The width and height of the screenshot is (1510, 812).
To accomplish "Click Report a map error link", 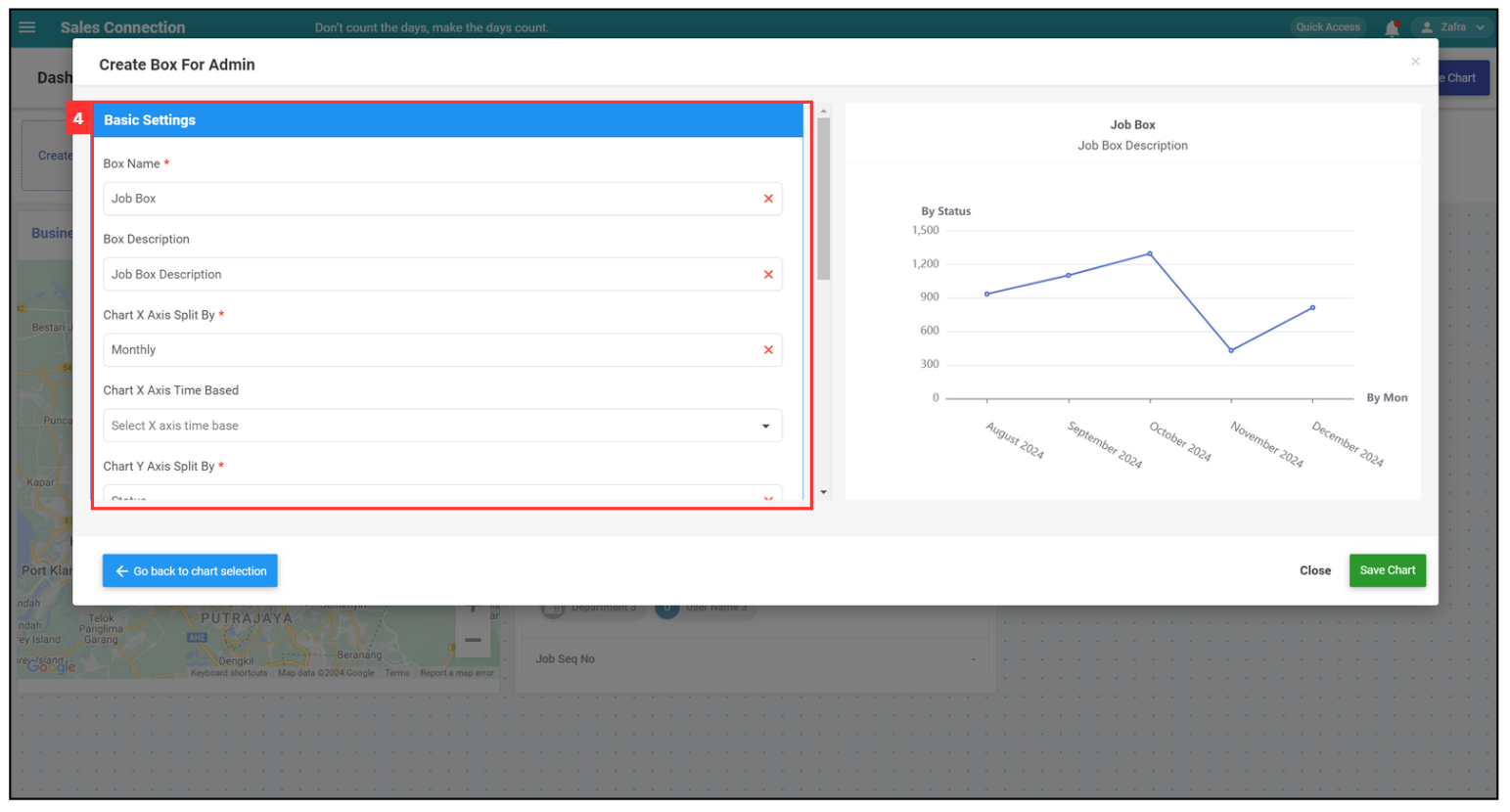I will (457, 673).
